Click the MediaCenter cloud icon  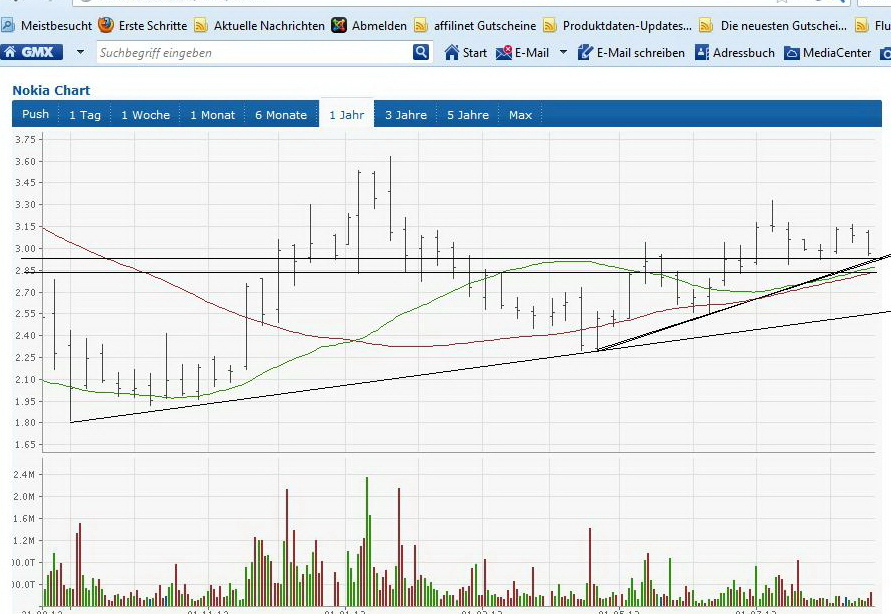pyautogui.click(x=792, y=53)
